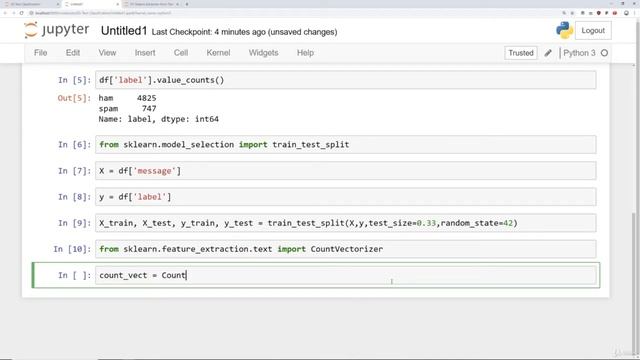Open the Edit menu
640x360 pixels.
click(73, 53)
